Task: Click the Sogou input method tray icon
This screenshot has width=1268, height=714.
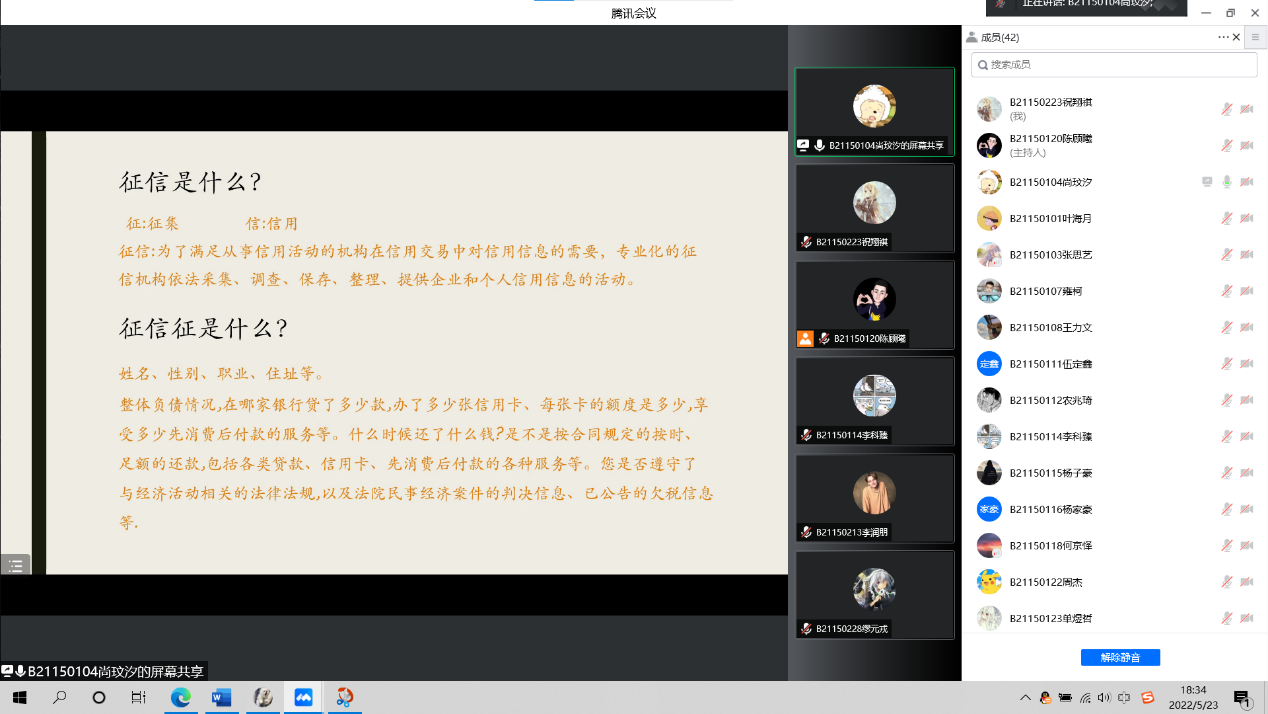Action: [x=1148, y=697]
